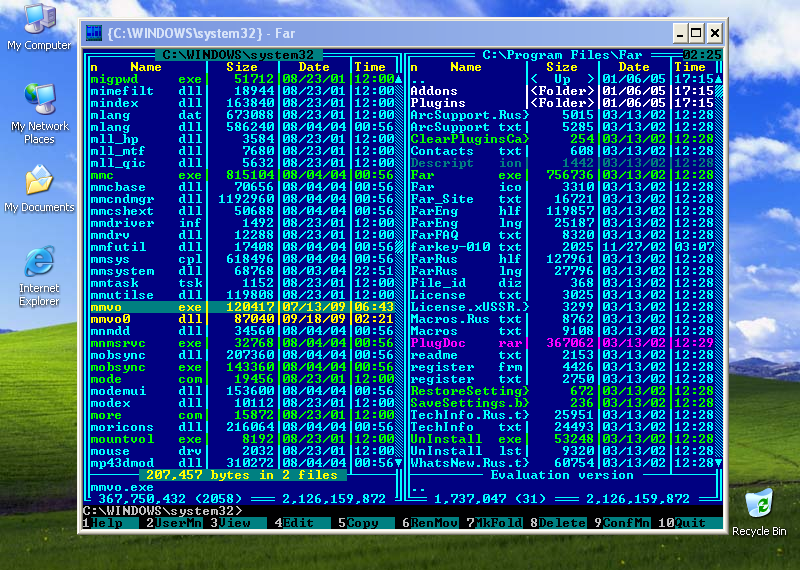The height and width of the screenshot is (570, 800).
Task: Select ArcSupport txt file
Action: (x=562, y=127)
